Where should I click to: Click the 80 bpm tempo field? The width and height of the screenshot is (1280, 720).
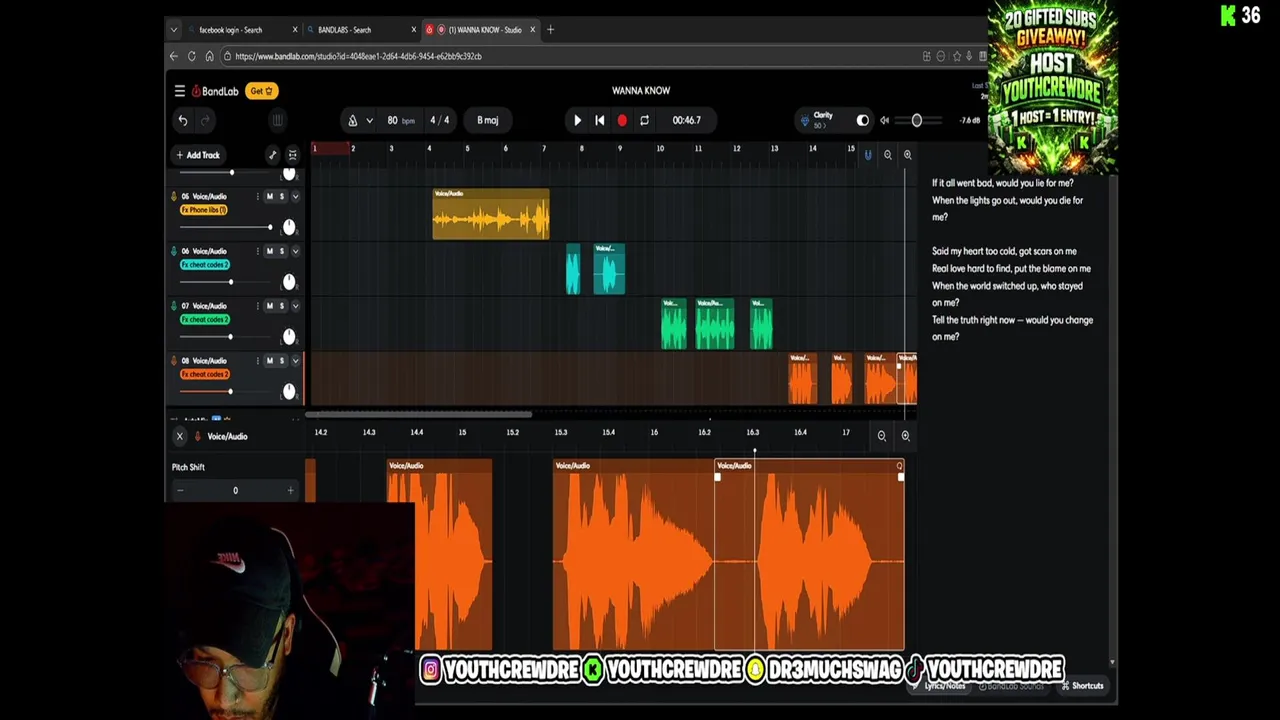400,120
